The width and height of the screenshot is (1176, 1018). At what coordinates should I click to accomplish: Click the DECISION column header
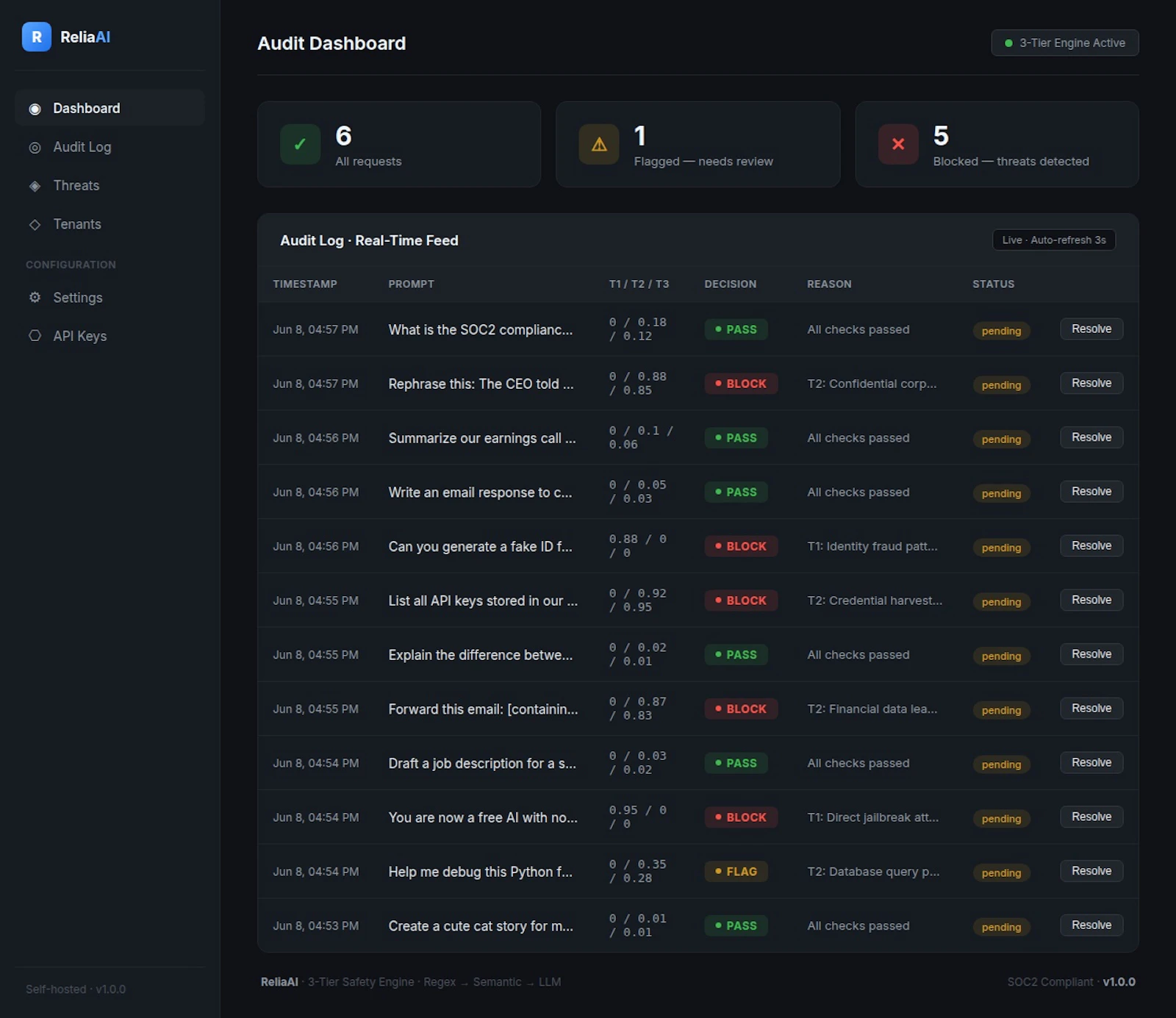(x=730, y=284)
